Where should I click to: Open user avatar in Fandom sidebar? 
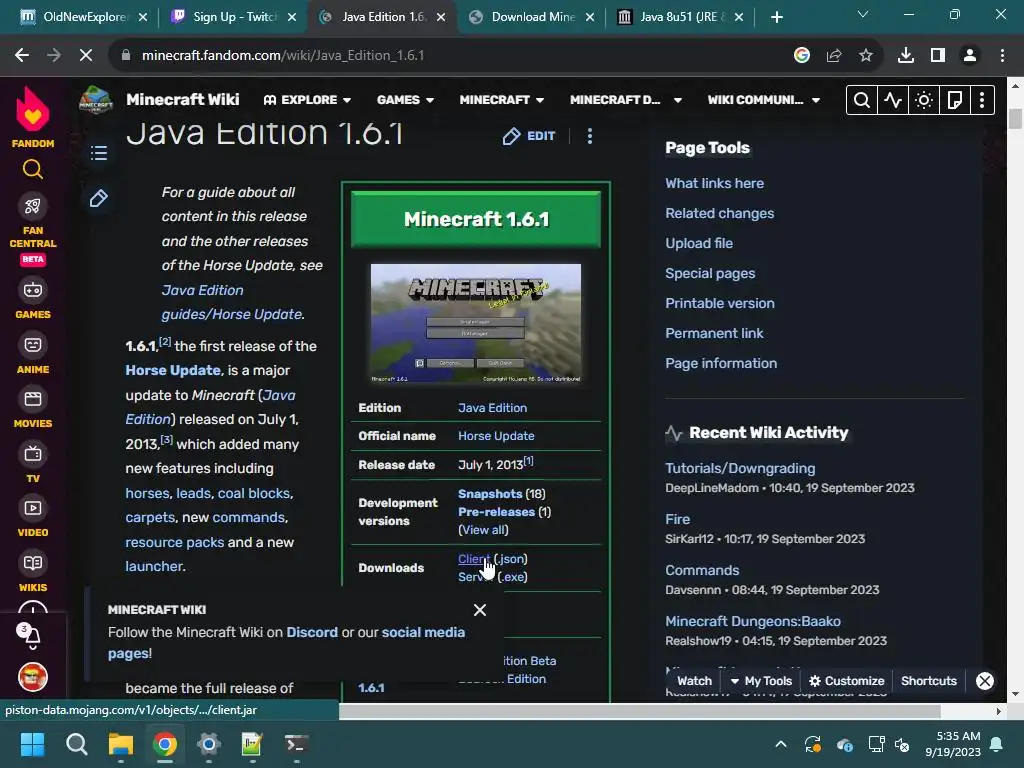(x=33, y=677)
